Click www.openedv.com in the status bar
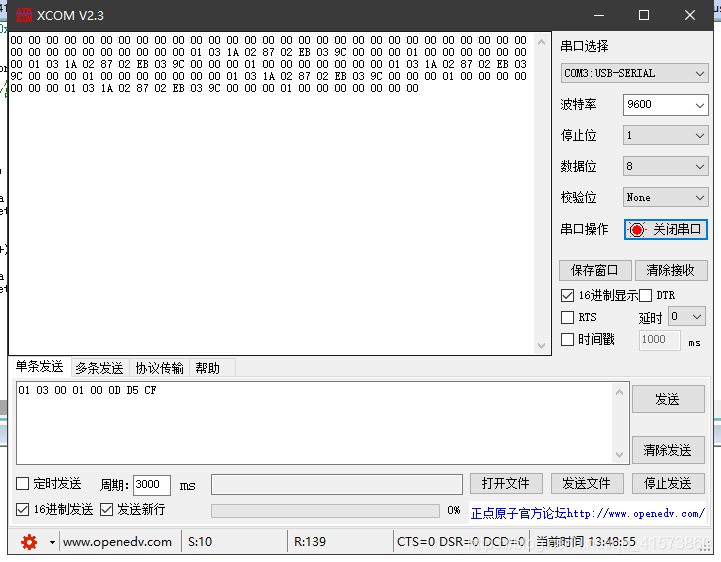Screen dimensions: 721x562 [x=117, y=542]
